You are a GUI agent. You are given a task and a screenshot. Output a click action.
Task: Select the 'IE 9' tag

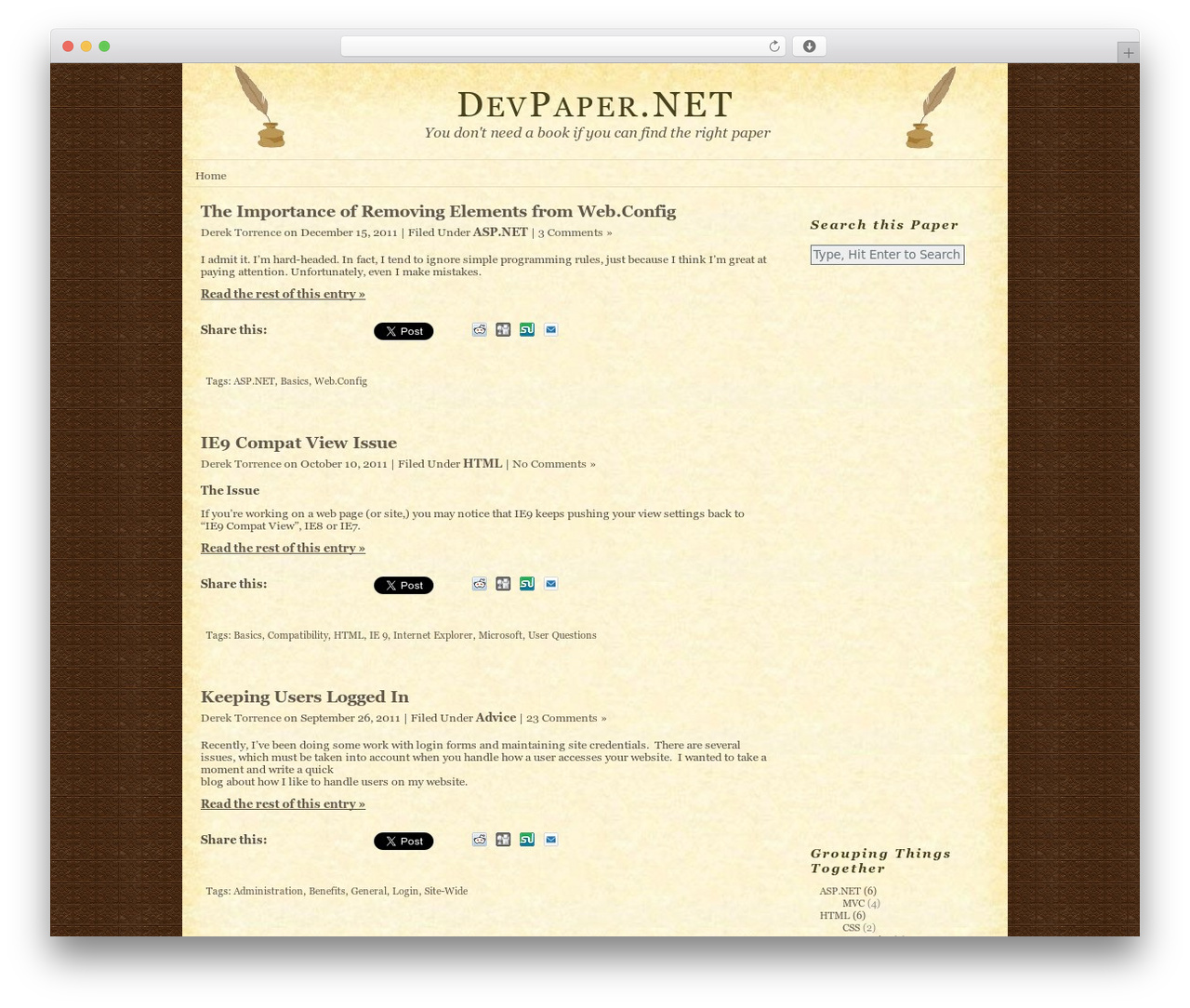tap(378, 635)
